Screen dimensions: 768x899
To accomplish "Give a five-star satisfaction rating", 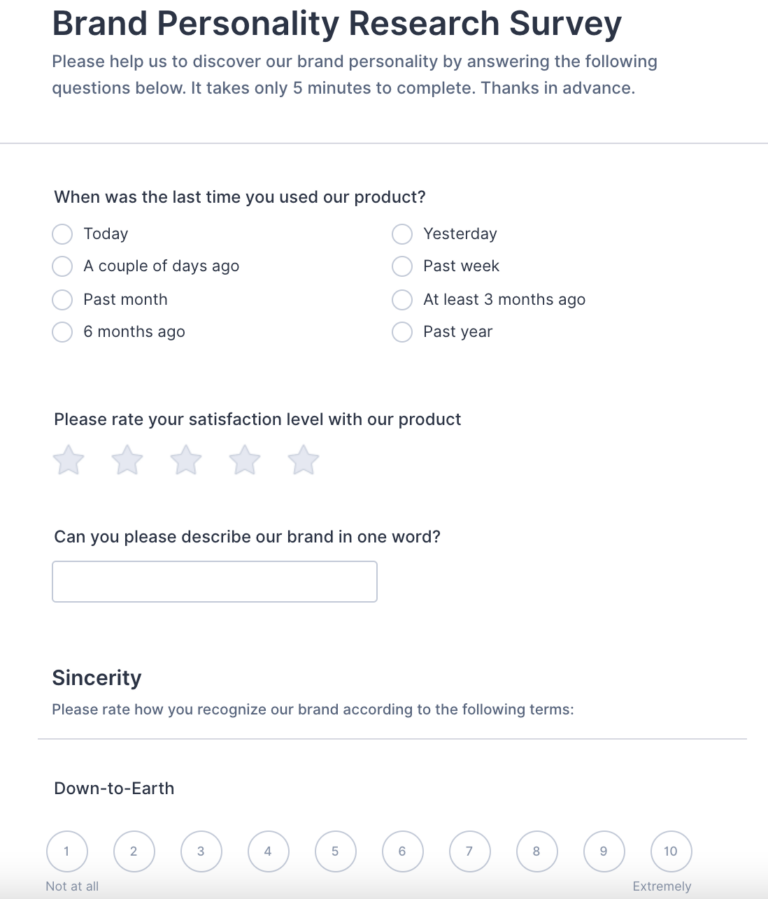I will (303, 461).
